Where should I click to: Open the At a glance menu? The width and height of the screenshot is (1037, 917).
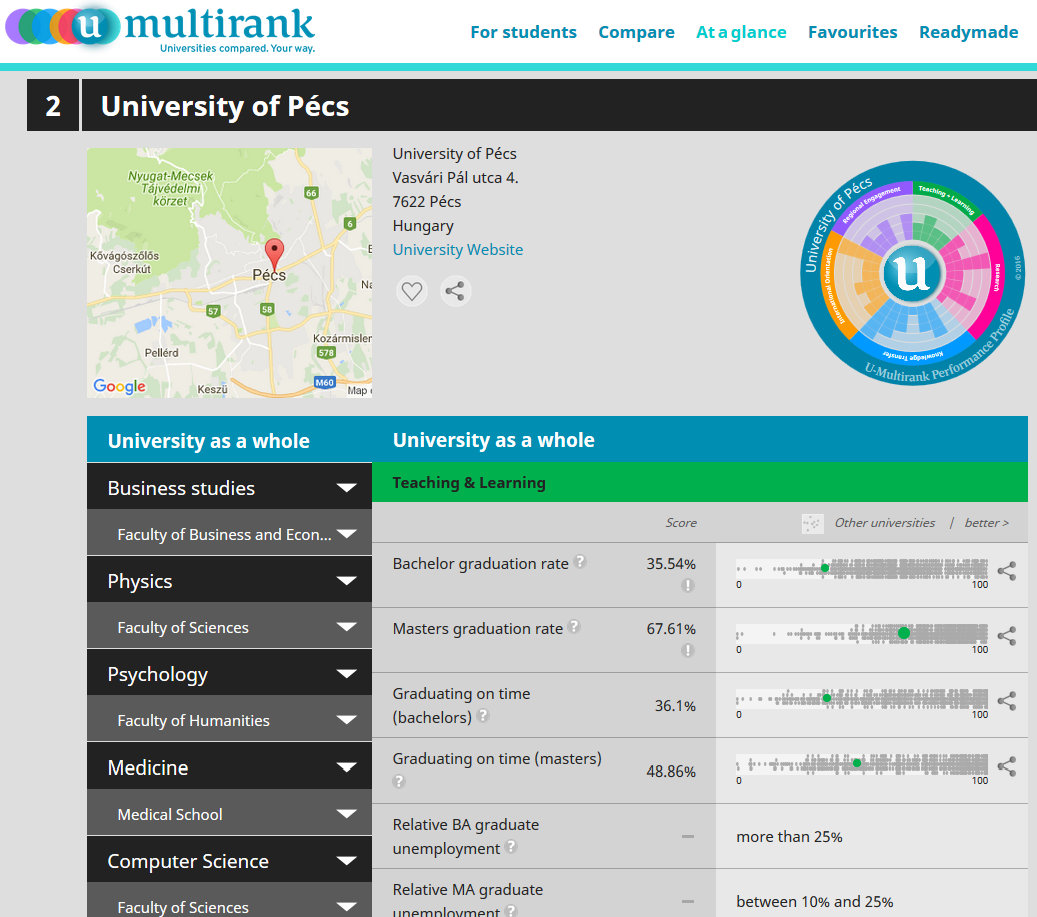tap(741, 32)
